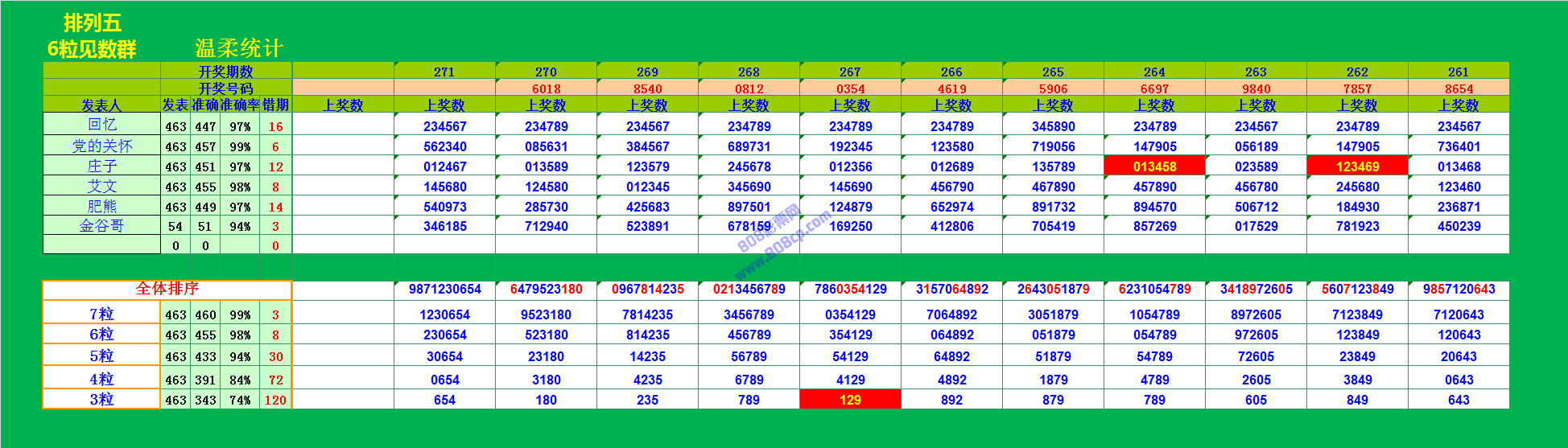Select the 9871230654 ranking cell
Screen dimensions: 1568x448
[444, 289]
